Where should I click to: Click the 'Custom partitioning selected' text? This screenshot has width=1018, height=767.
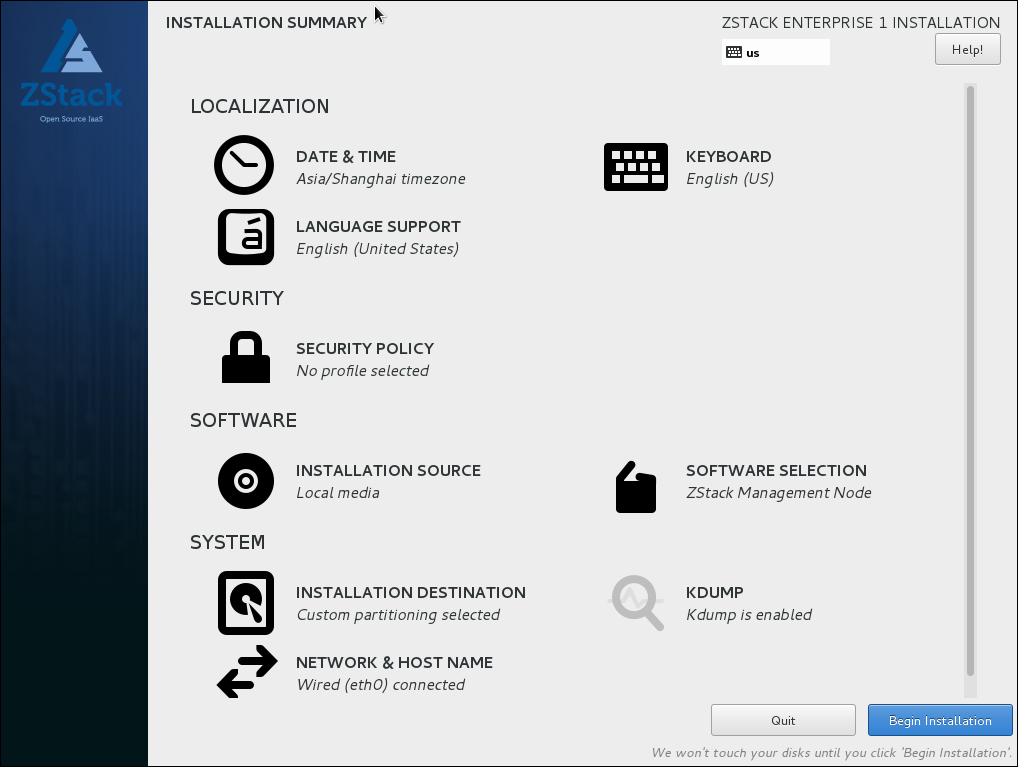398,615
